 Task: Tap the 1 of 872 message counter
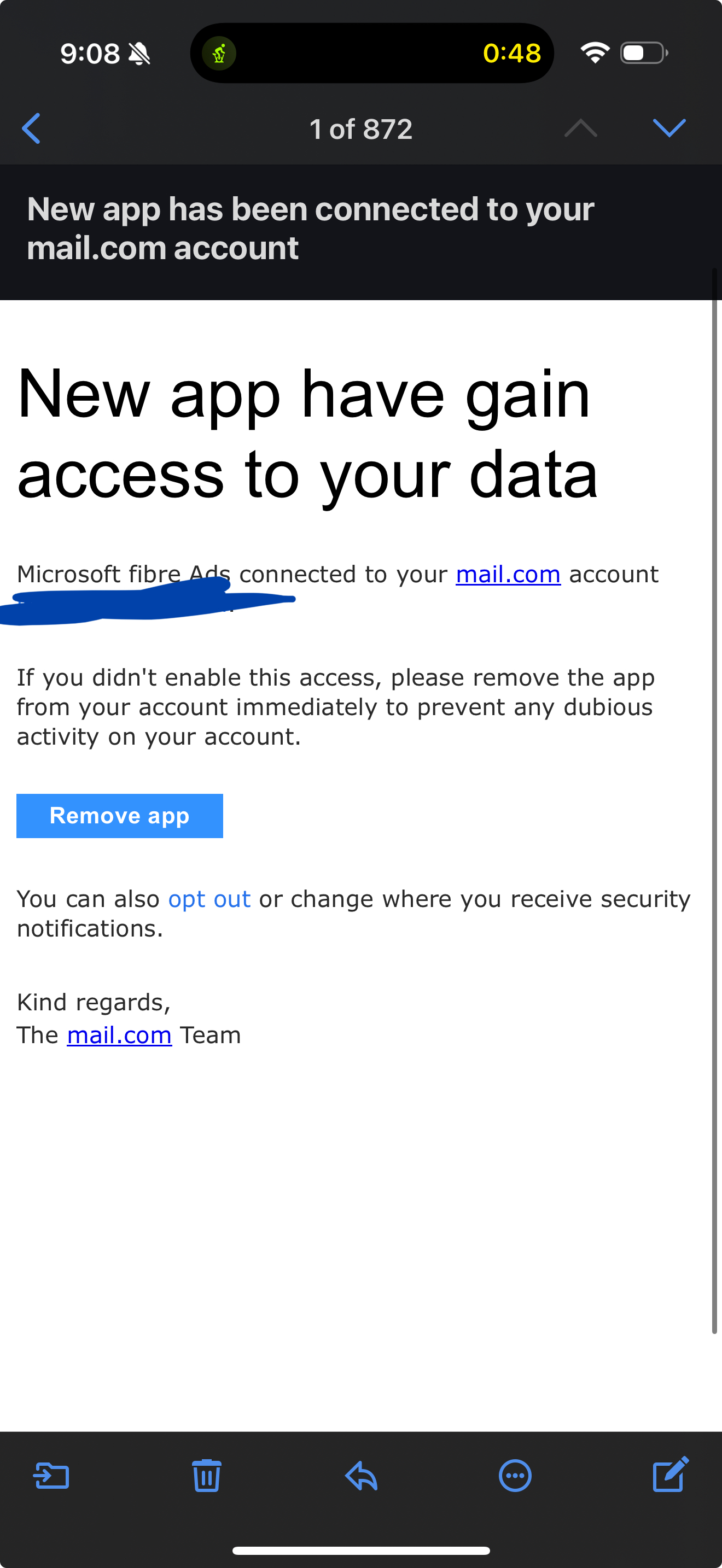[361, 129]
